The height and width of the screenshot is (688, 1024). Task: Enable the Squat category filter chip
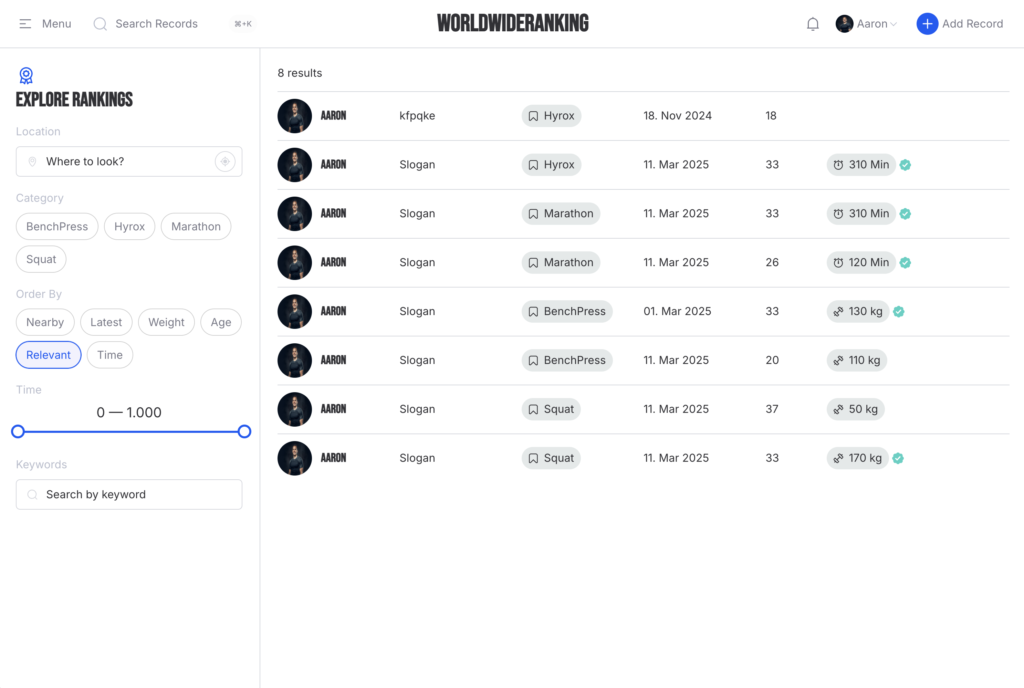click(41, 260)
